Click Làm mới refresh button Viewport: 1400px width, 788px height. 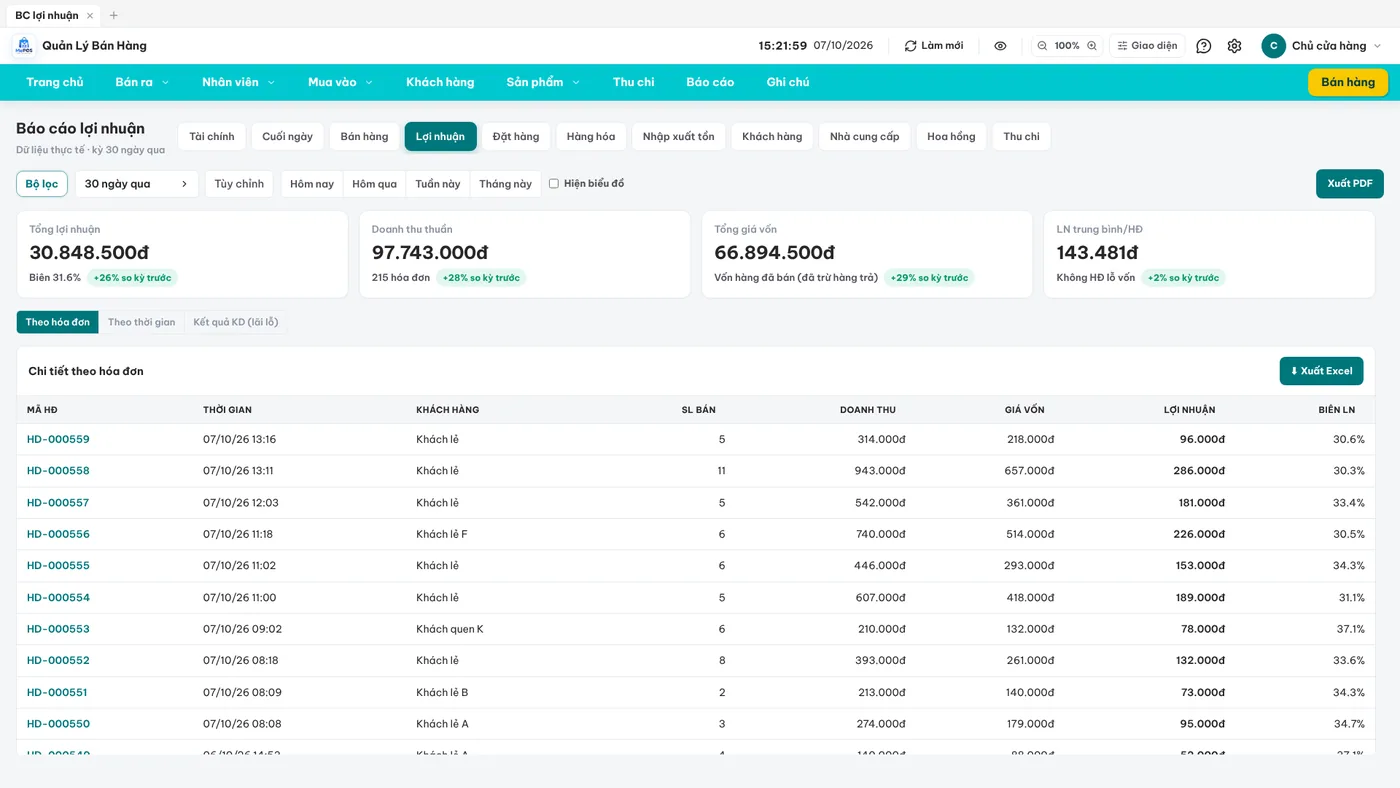[x=934, y=46]
